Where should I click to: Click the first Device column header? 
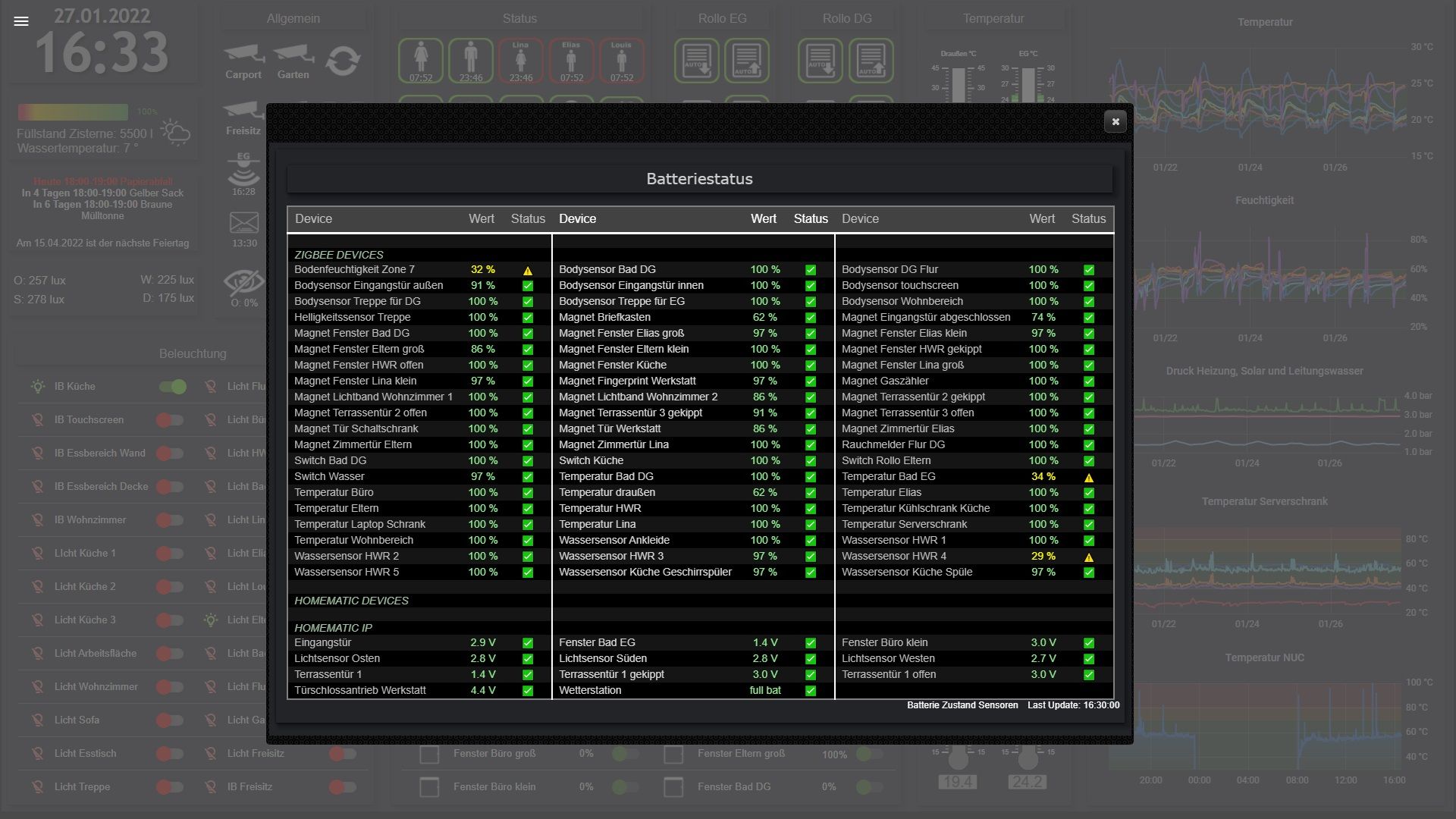(313, 219)
